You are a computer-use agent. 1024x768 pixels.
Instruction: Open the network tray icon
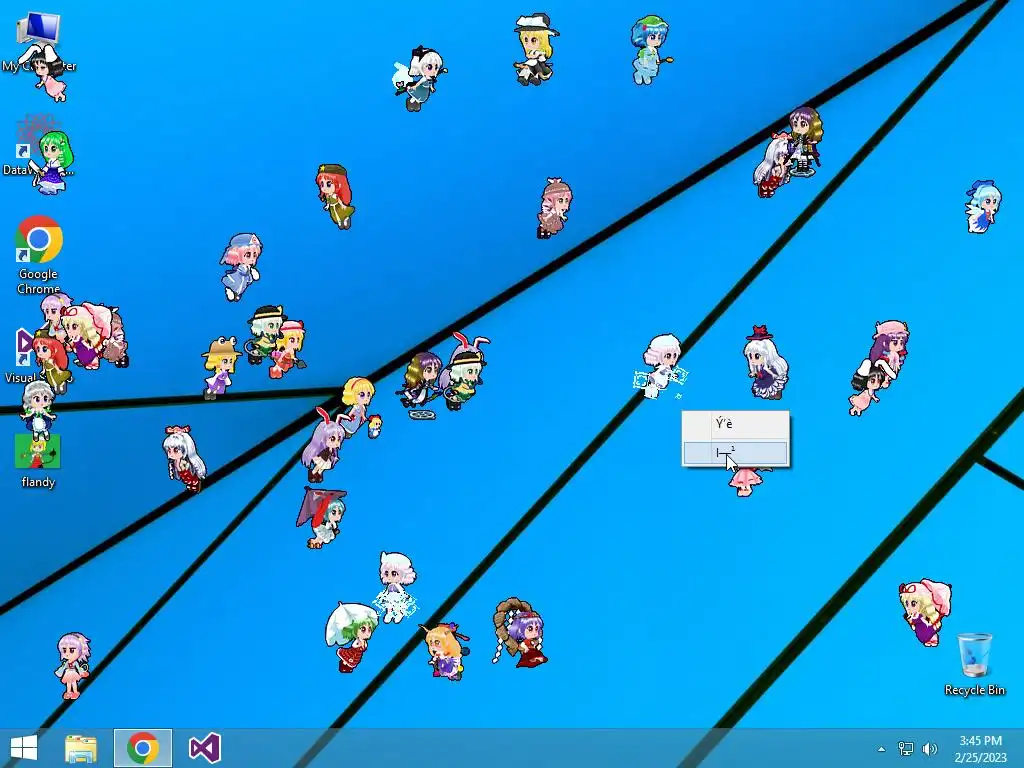coord(905,749)
